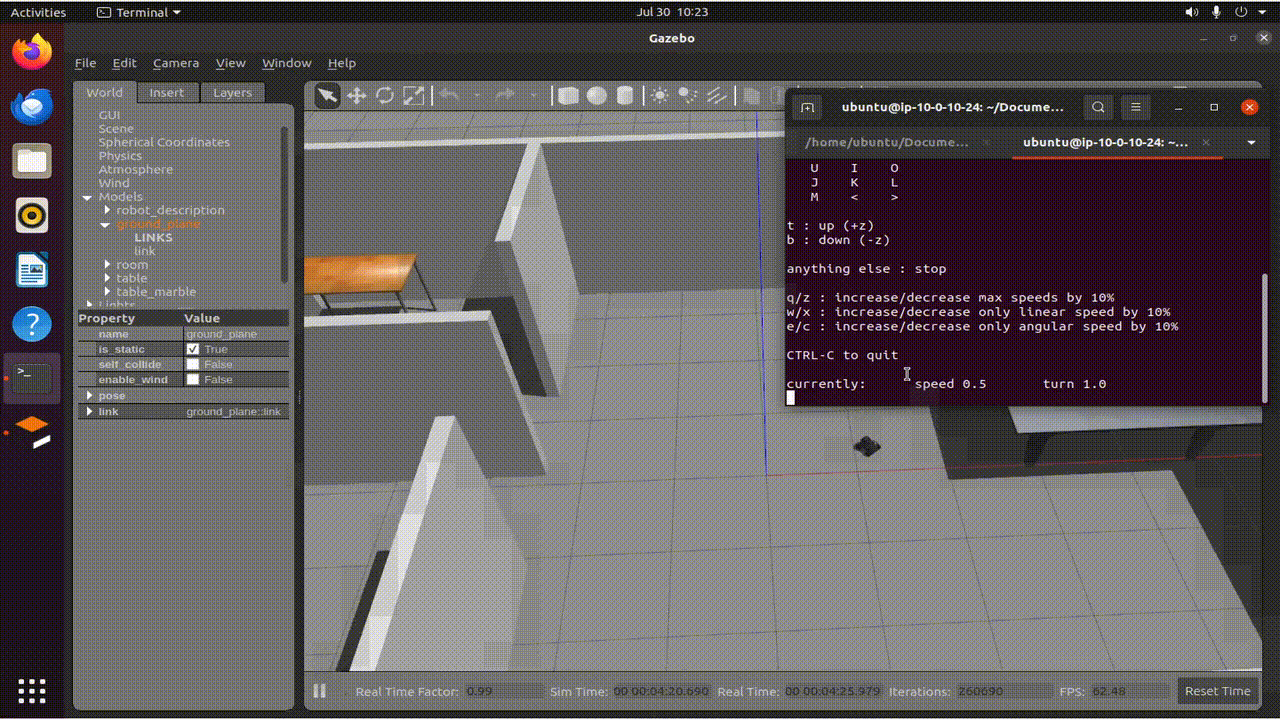Click the terminal search icon

pos(1098,107)
